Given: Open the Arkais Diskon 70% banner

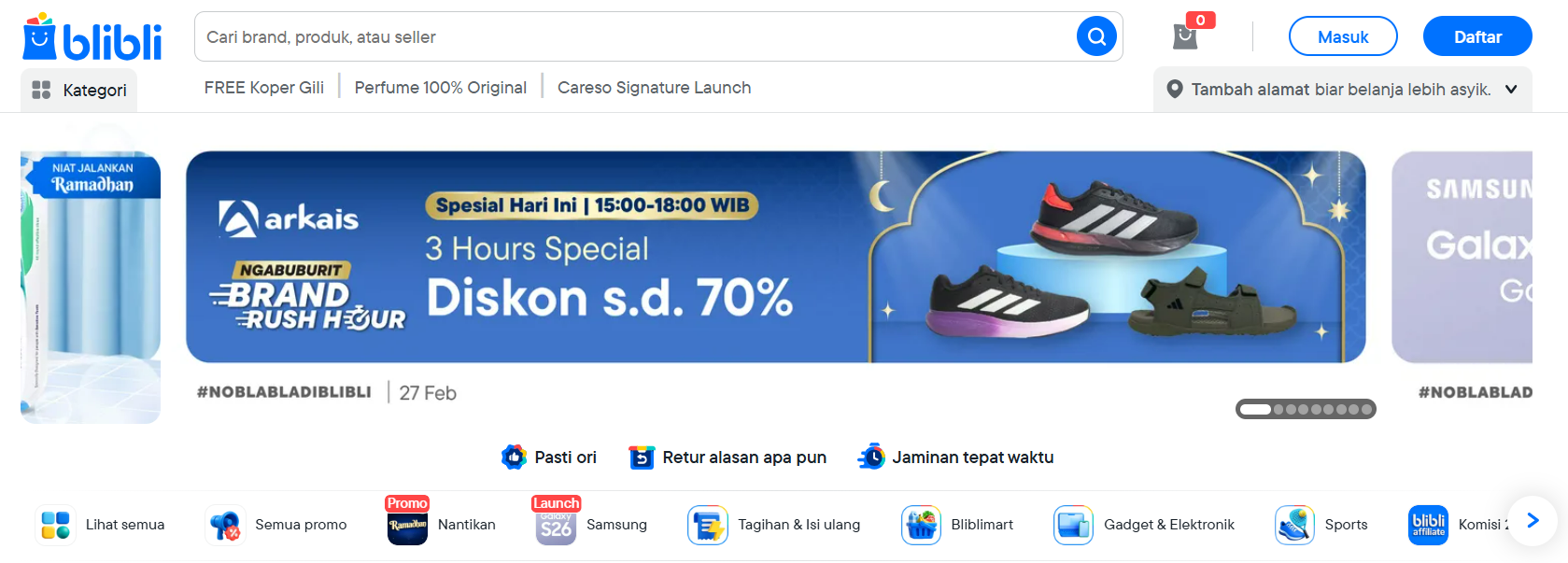Looking at the screenshot, I should 775,257.
